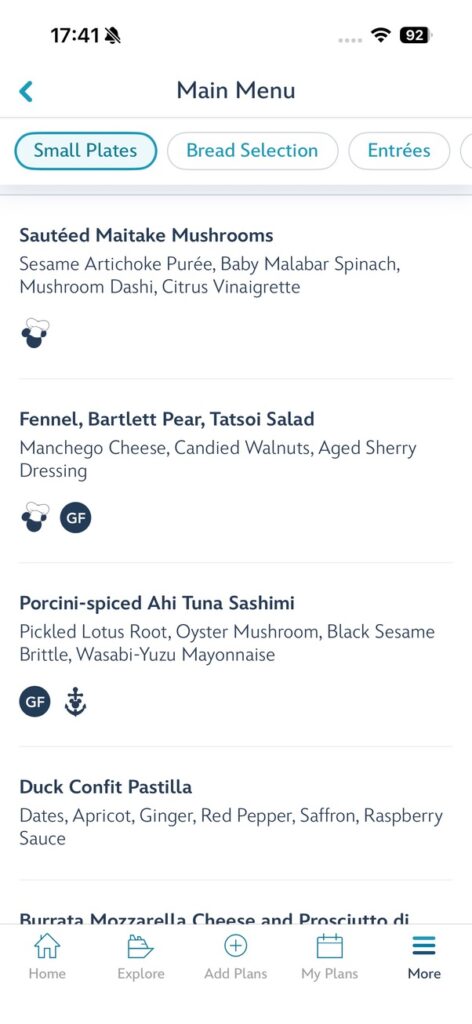472x1024 pixels.
Task: Open Add Plans plus circle icon
Action: pyautogui.click(x=236, y=946)
